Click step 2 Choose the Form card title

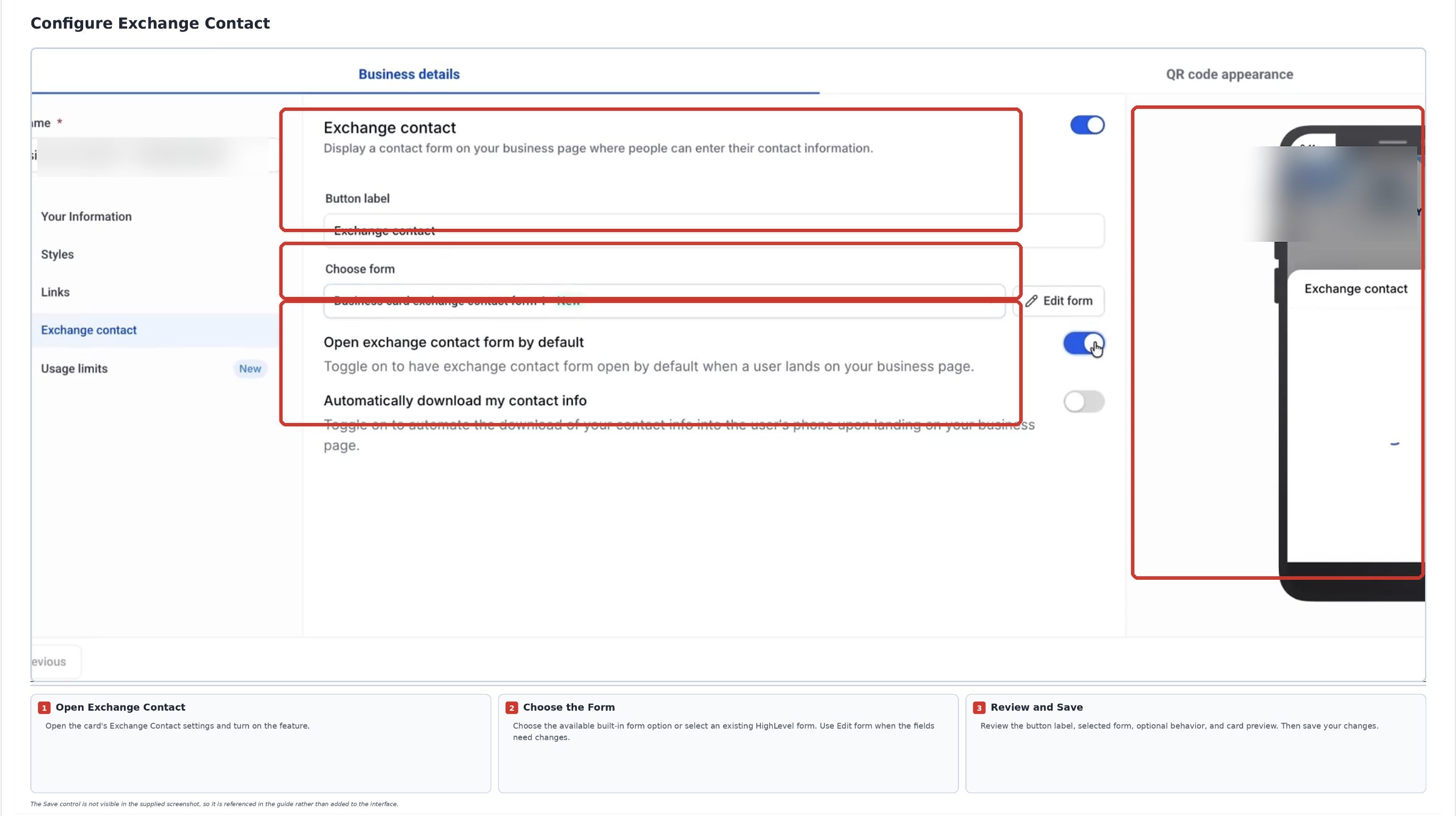click(568, 707)
